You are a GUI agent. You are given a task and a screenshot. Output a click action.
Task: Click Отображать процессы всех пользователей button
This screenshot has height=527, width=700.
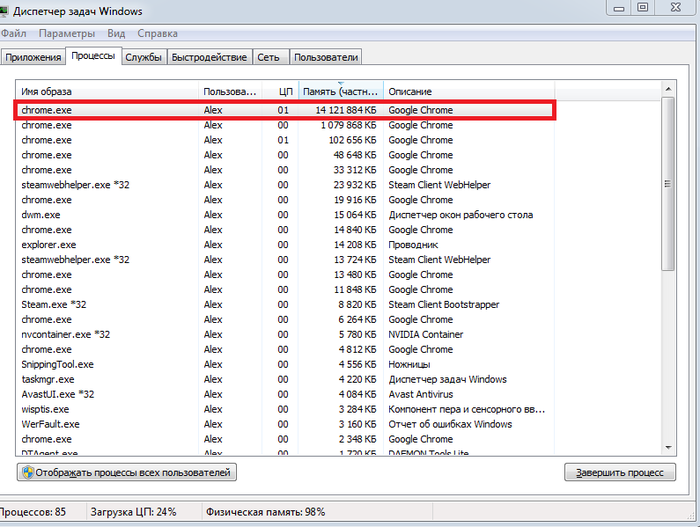[x=127, y=472]
